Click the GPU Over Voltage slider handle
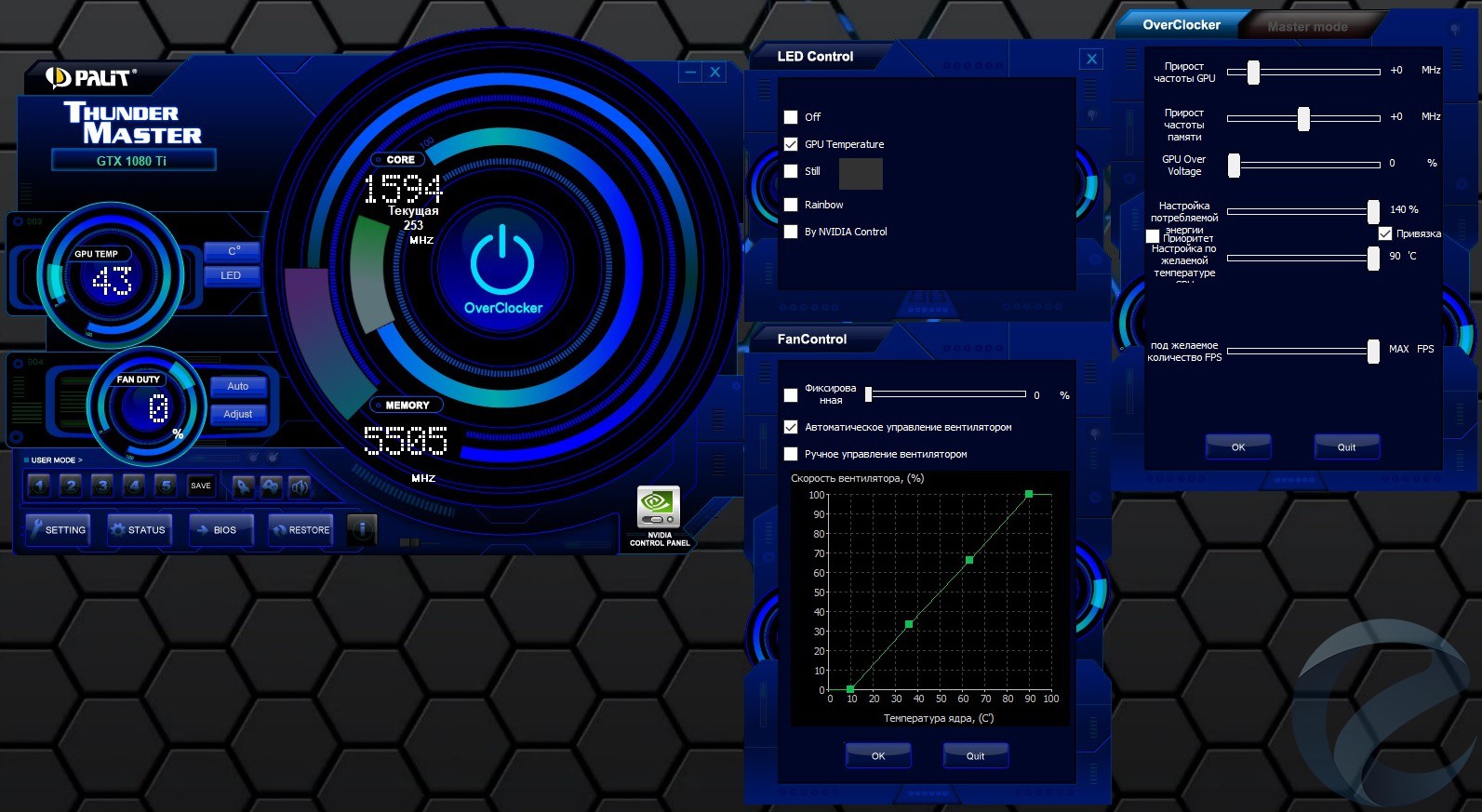The height and width of the screenshot is (812, 1482). 1234,165
